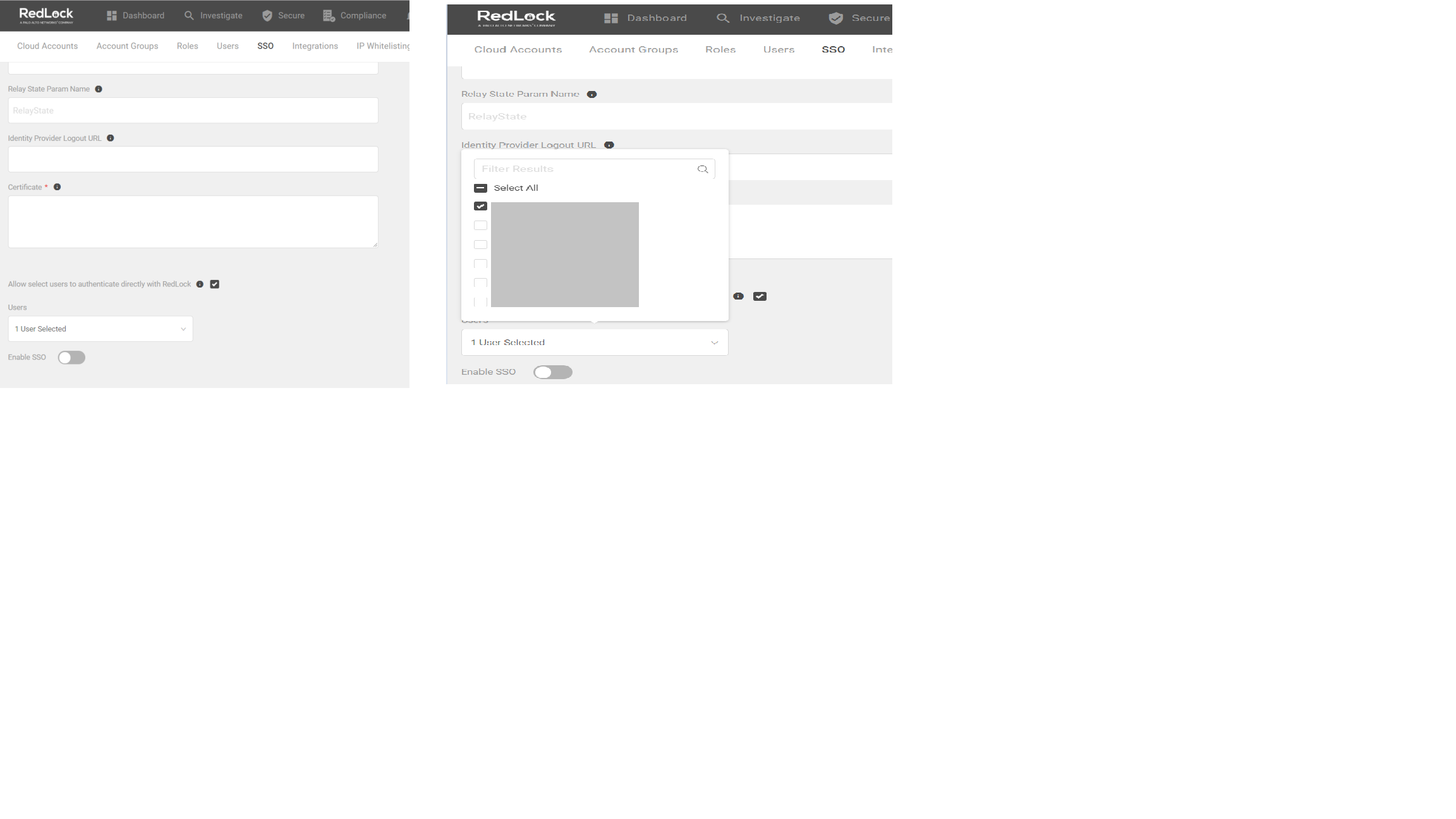This screenshot has height=819, width=1456.
Task: Click the search/filter icon in dropdown
Action: (703, 168)
